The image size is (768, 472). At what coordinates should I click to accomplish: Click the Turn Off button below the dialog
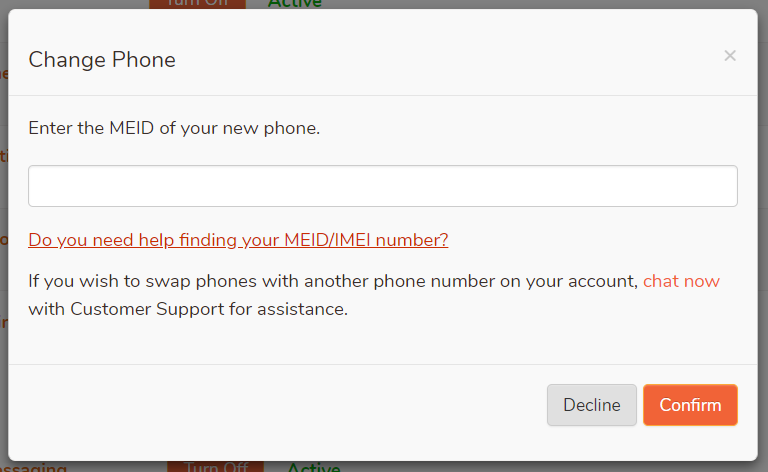pyautogui.click(x=215, y=466)
